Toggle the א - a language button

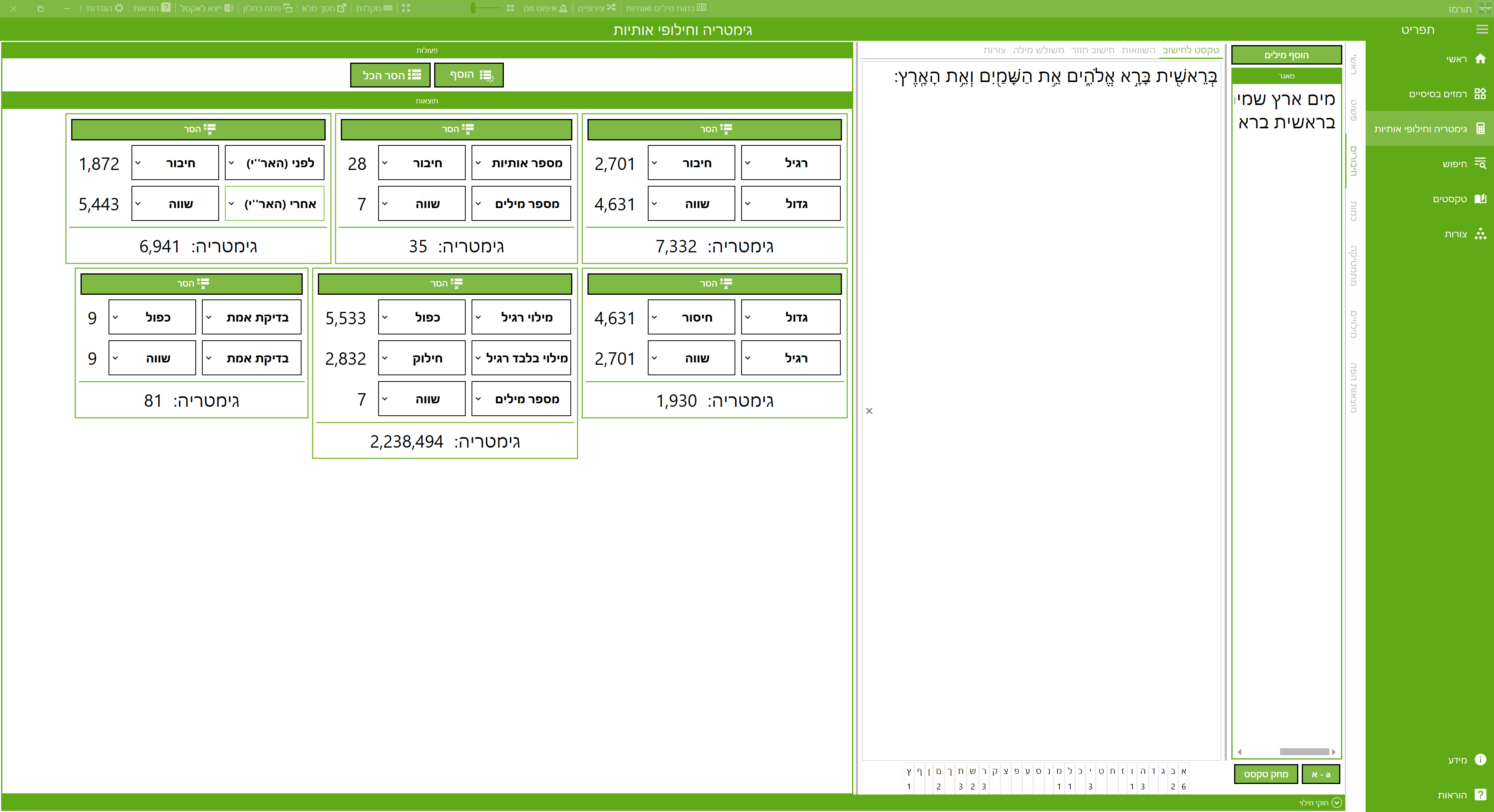click(x=1320, y=774)
